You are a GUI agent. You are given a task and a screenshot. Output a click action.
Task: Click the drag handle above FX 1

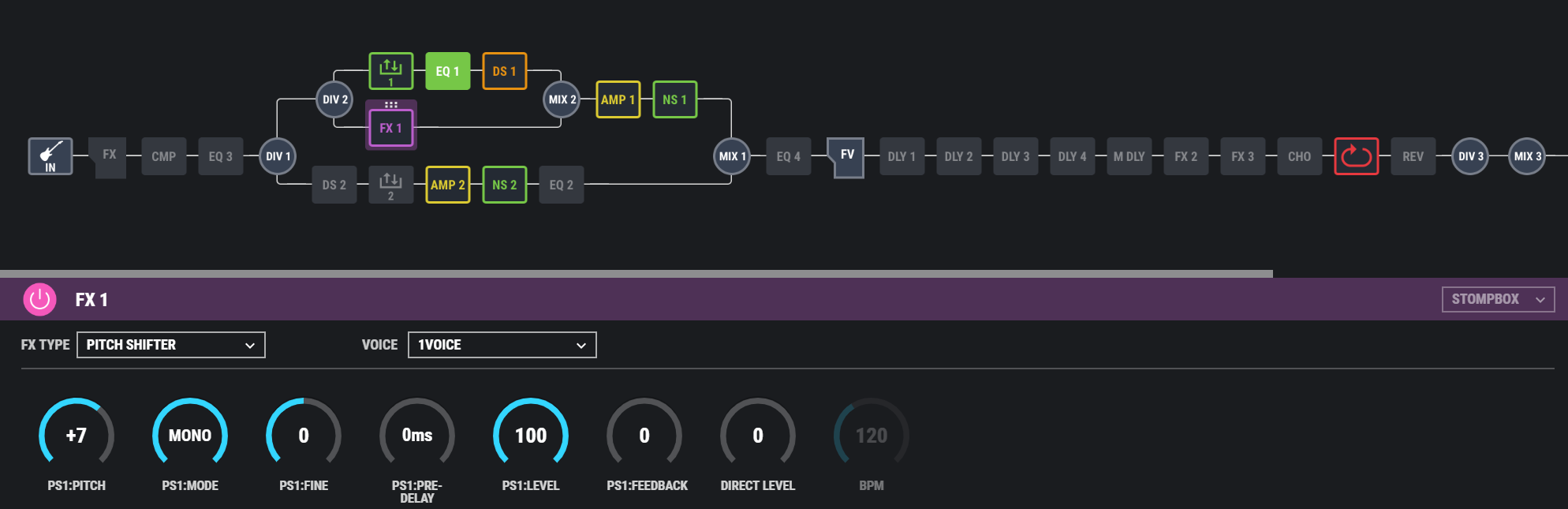coord(391,104)
